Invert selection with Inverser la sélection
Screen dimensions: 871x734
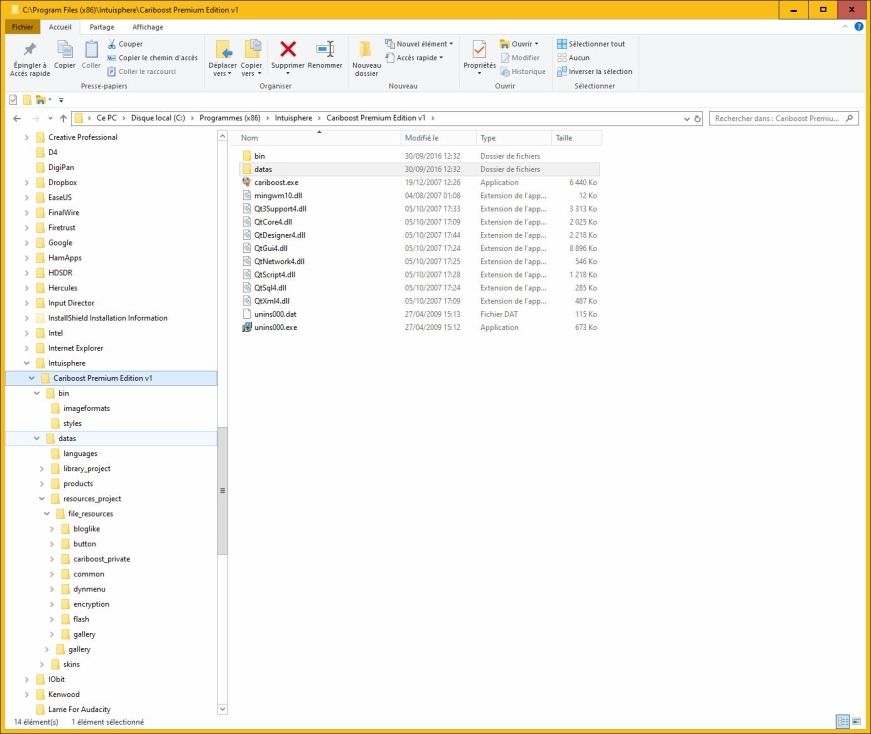coord(595,72)
